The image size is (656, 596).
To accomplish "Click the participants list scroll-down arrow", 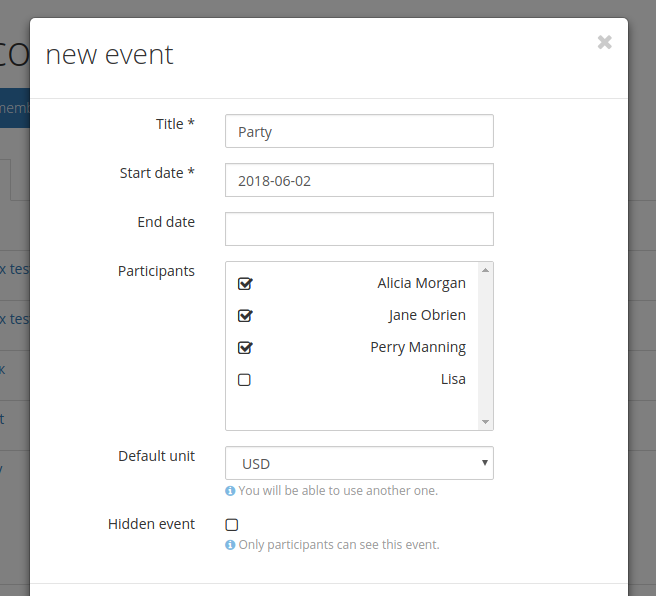I will (486, 422).
